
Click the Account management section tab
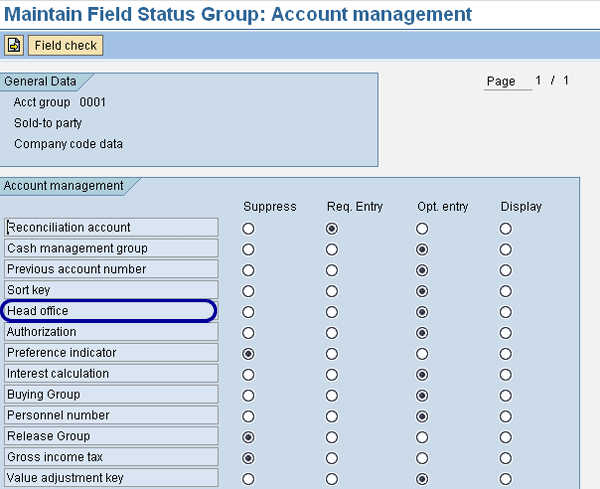65,186
